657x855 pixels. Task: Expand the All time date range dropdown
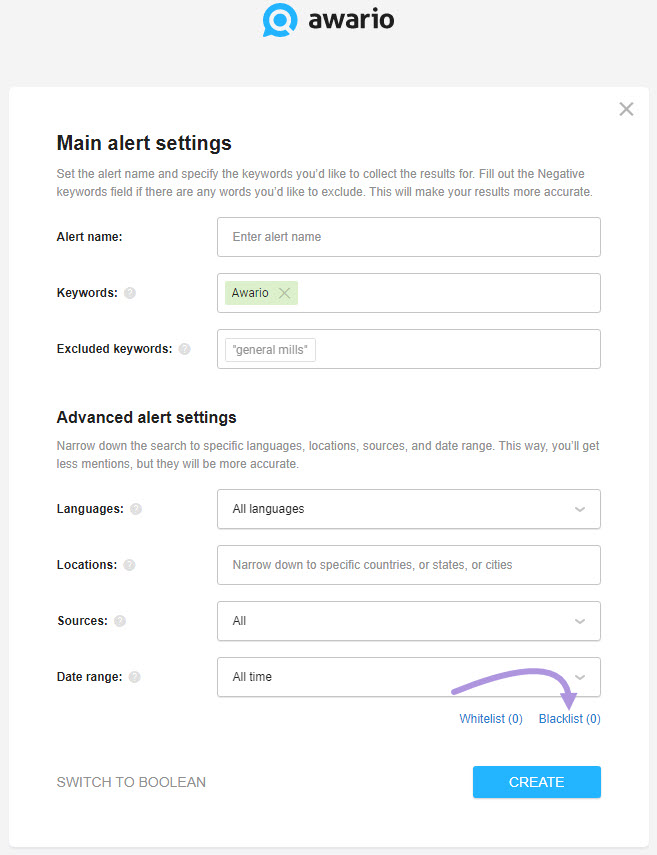[409, 677]
